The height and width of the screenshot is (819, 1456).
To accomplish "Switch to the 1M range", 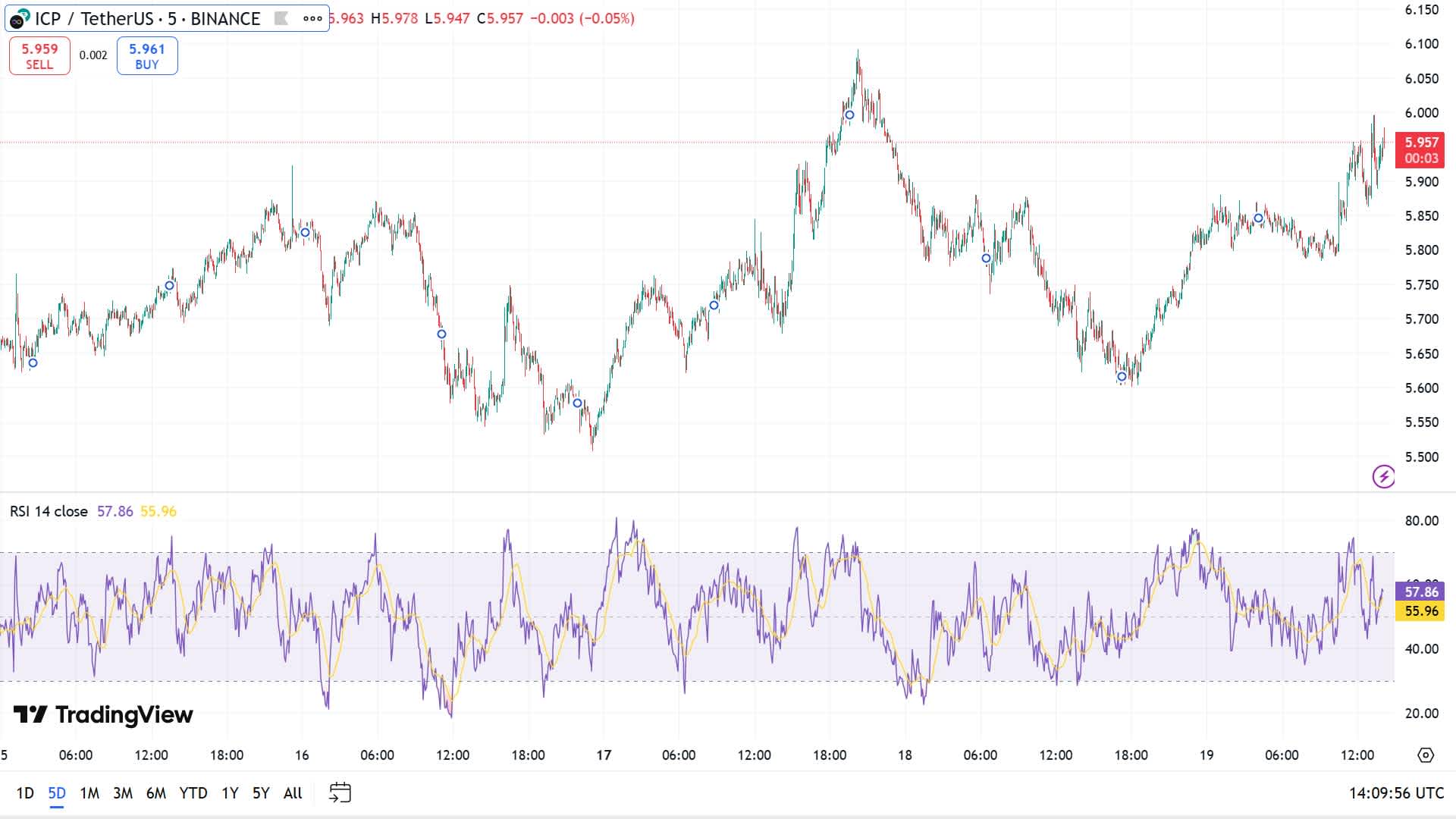I will click(x=89, y=792).
